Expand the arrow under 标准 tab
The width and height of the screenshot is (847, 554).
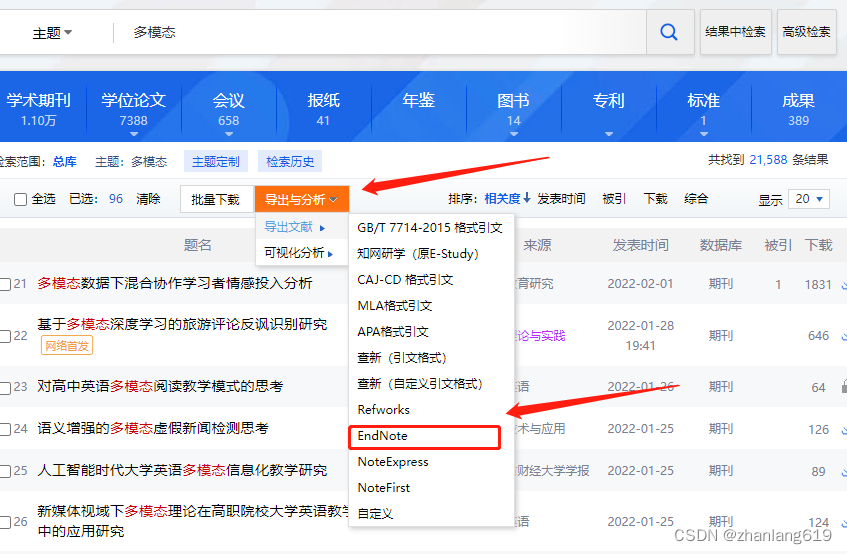pyautogui.click(x=703, y=134)
